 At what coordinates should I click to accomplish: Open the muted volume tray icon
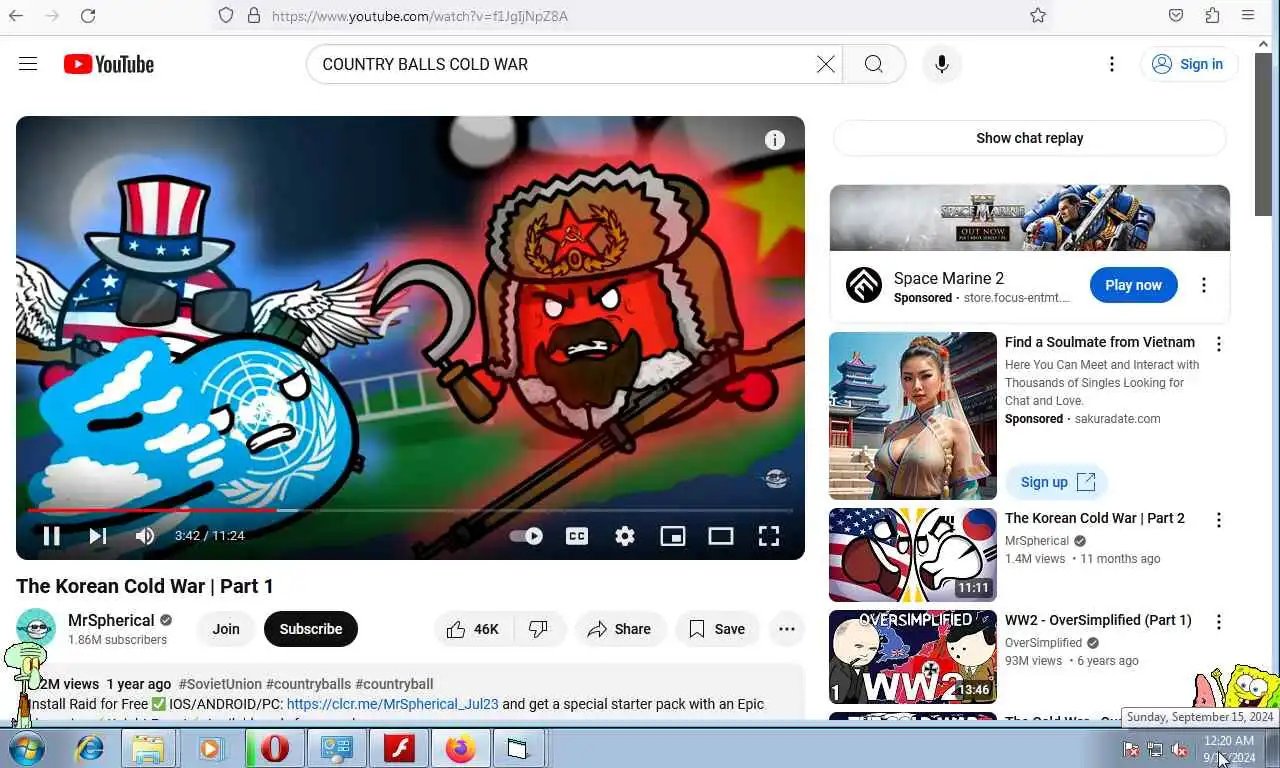[1180, 749]
